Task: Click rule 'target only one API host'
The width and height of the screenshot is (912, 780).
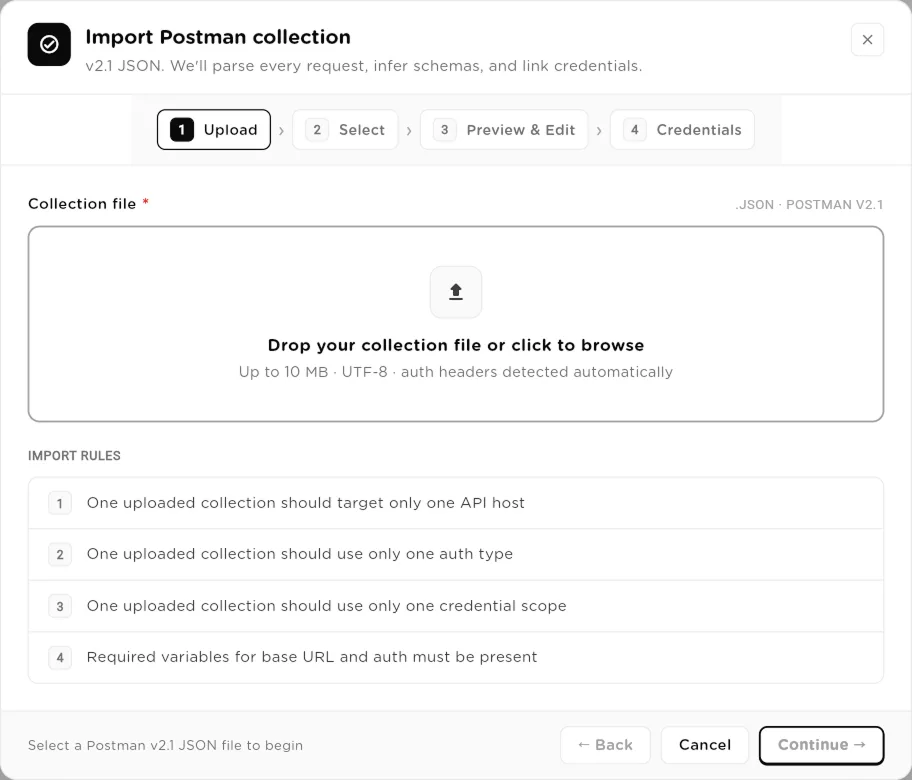Action: coord(456,503)
